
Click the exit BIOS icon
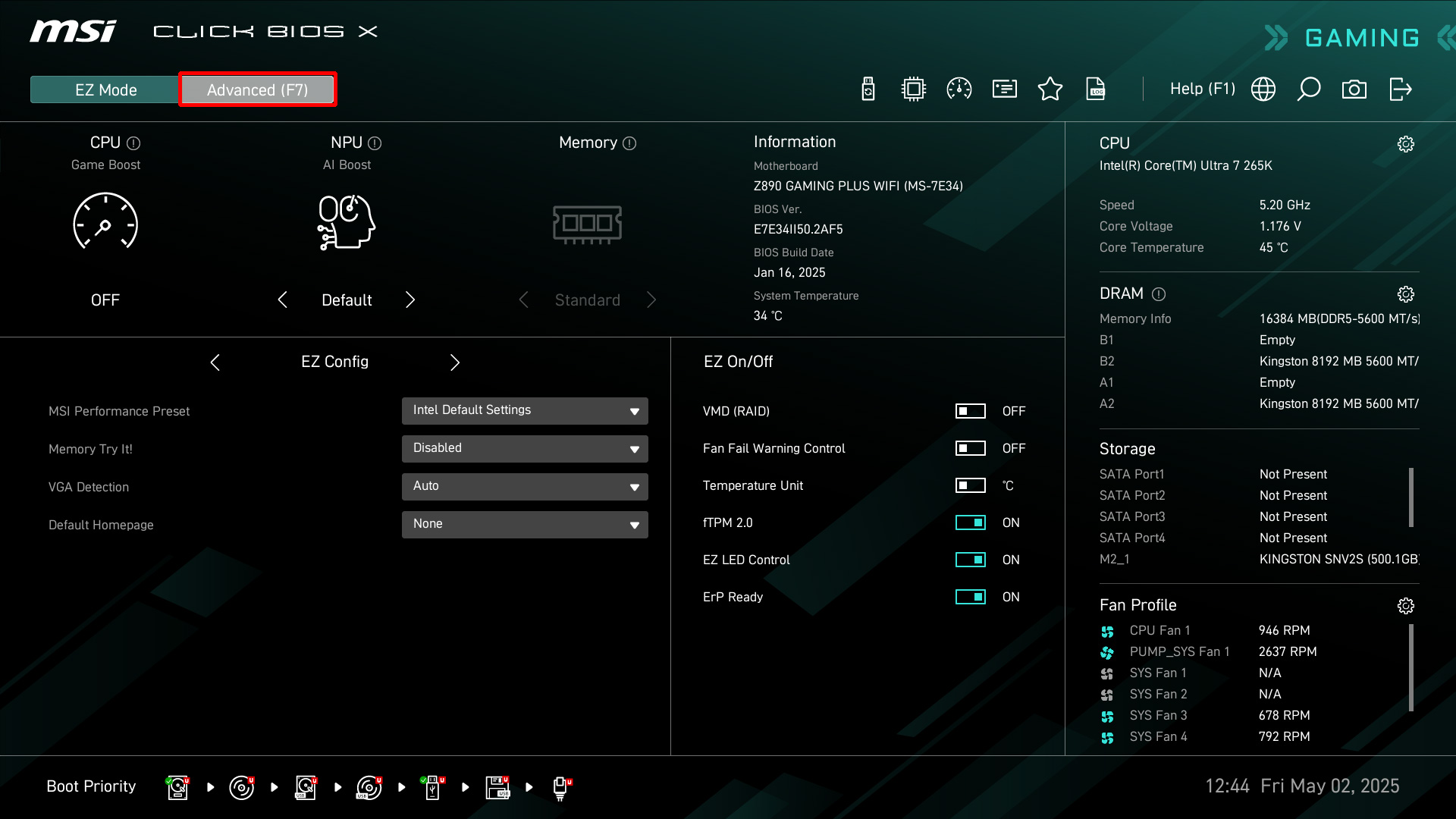pos(1400,89)
